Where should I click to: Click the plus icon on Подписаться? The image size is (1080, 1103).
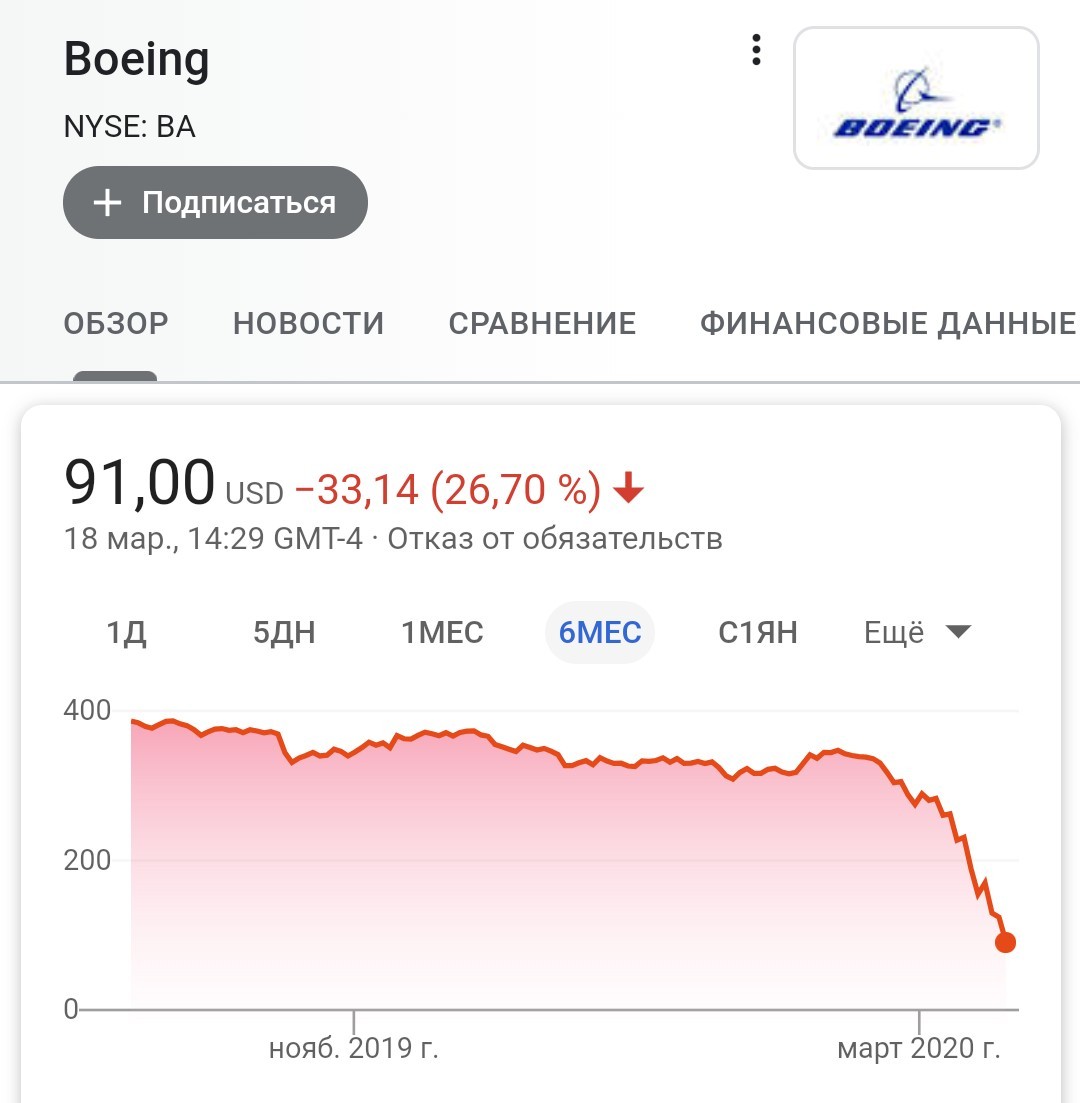[x=108, y=203]
